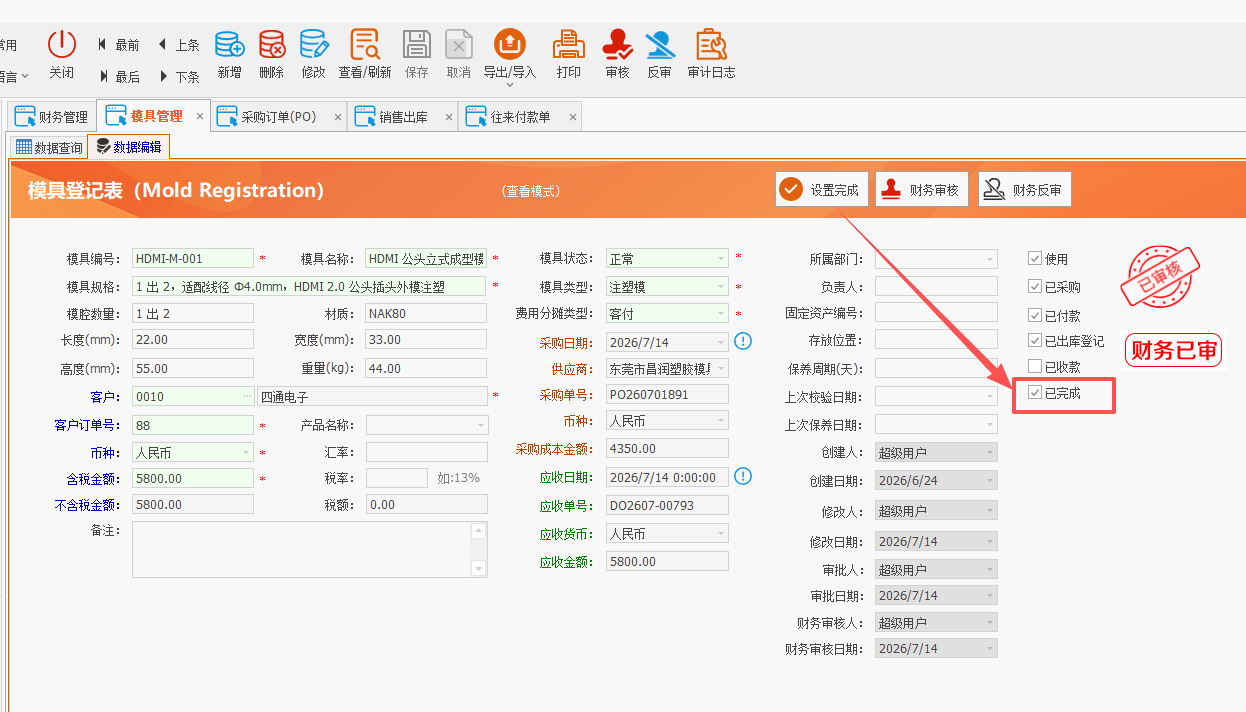
Task: Click the 采购单号 field
Action: 667,394
